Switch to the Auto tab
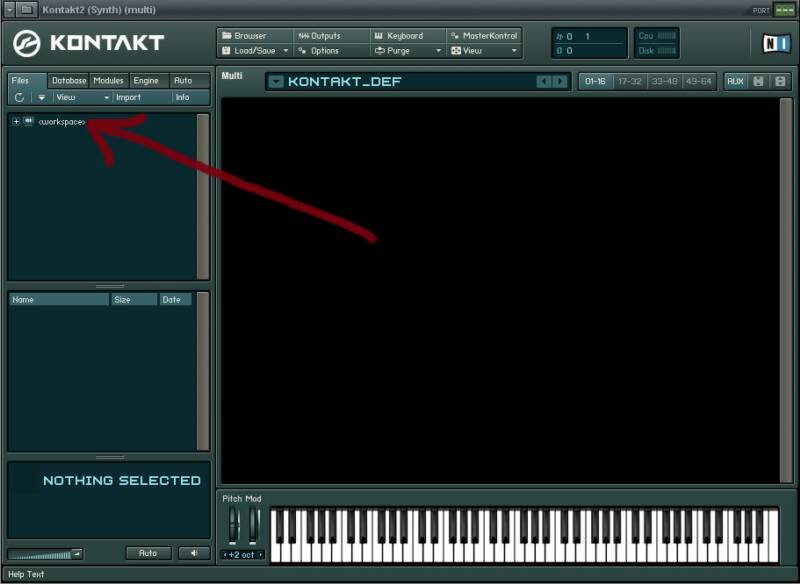The width and height of the screenshot is (800, 584). (x=189, y=81)
